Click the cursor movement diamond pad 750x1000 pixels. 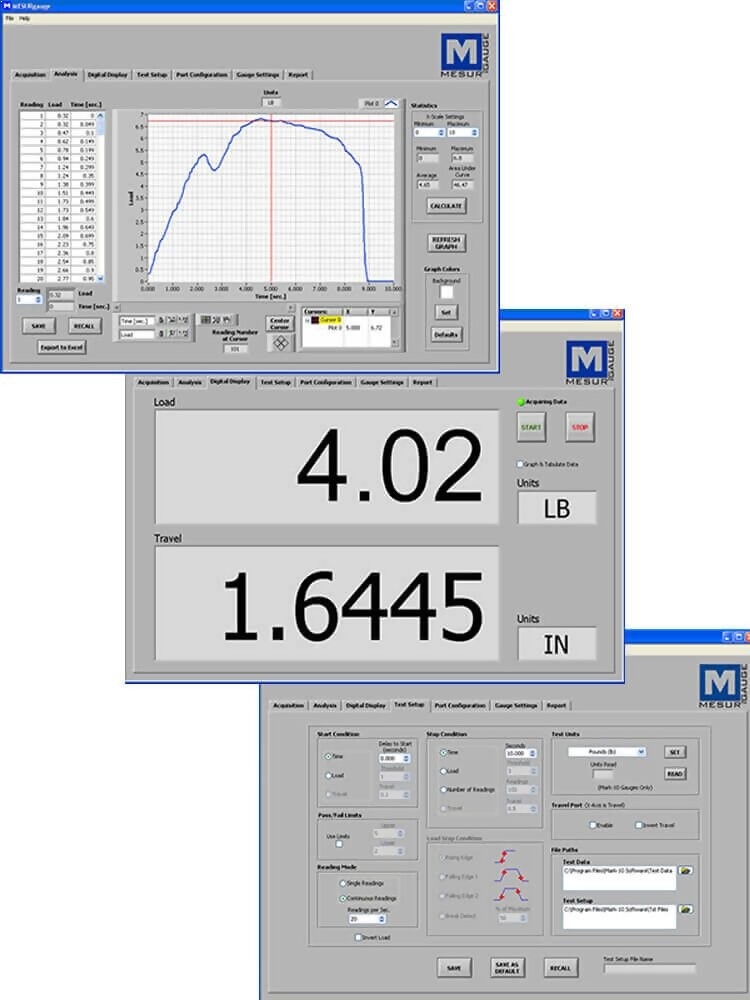[x=281, y=342]
